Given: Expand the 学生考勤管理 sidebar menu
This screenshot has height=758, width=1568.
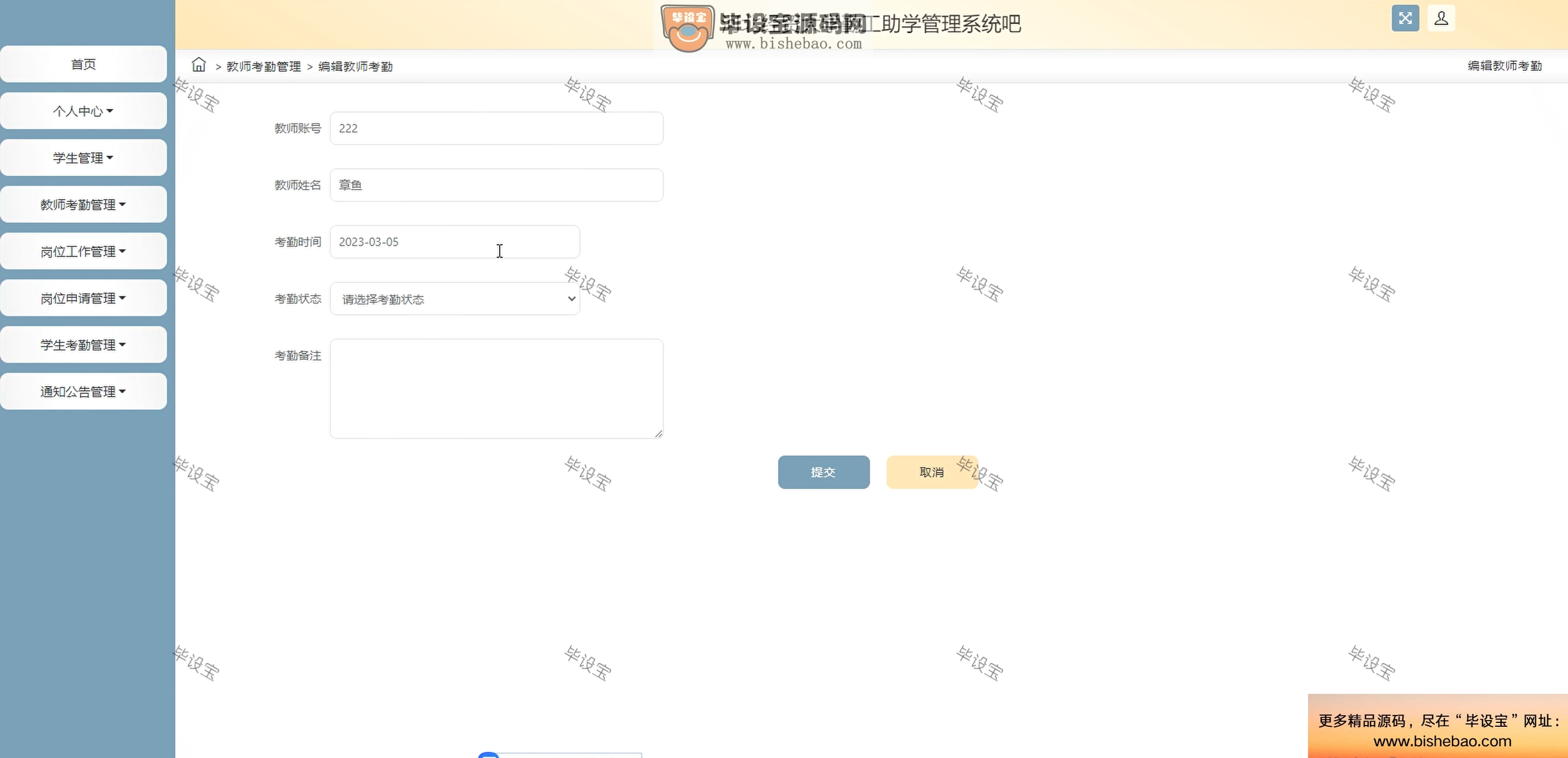Looking at the screenshot, I should pos(83,345).
